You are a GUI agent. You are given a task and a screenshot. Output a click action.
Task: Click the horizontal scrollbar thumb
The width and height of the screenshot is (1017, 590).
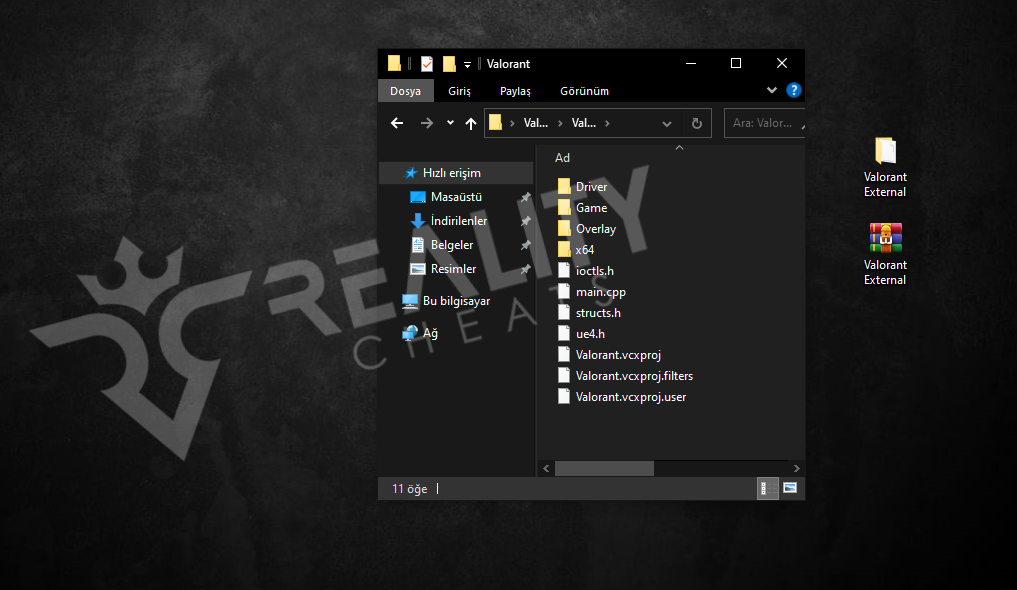coord(604,468)
